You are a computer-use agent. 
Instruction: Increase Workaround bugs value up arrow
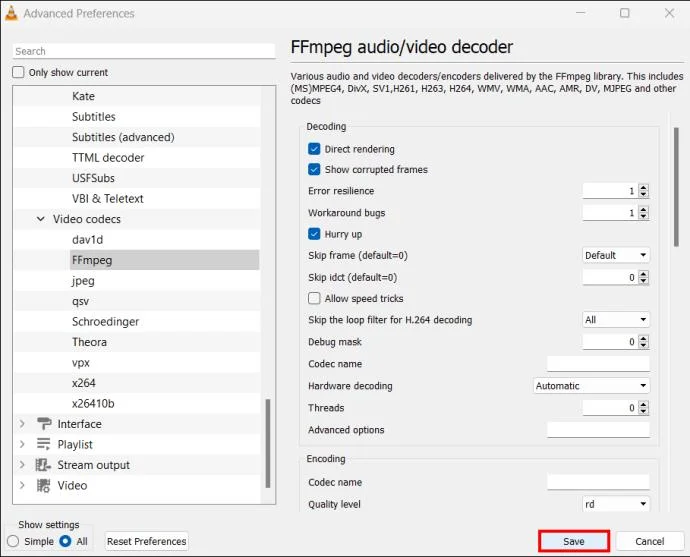pyautogui.click(x=643, y=209)
